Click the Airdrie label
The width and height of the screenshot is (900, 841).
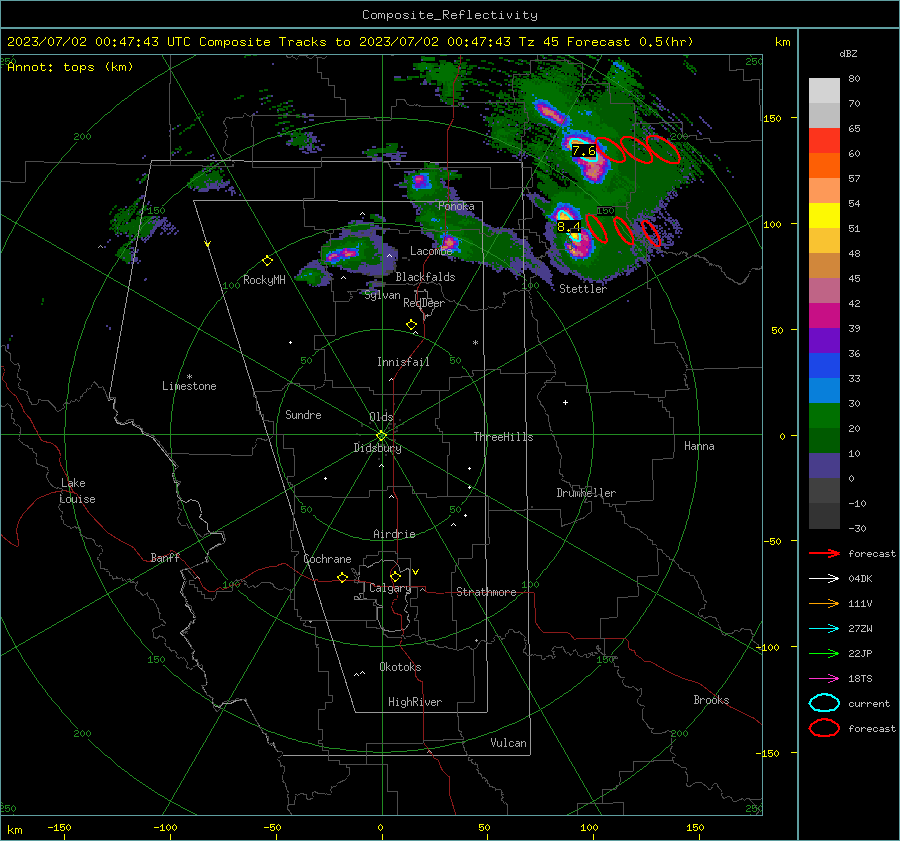394,534
